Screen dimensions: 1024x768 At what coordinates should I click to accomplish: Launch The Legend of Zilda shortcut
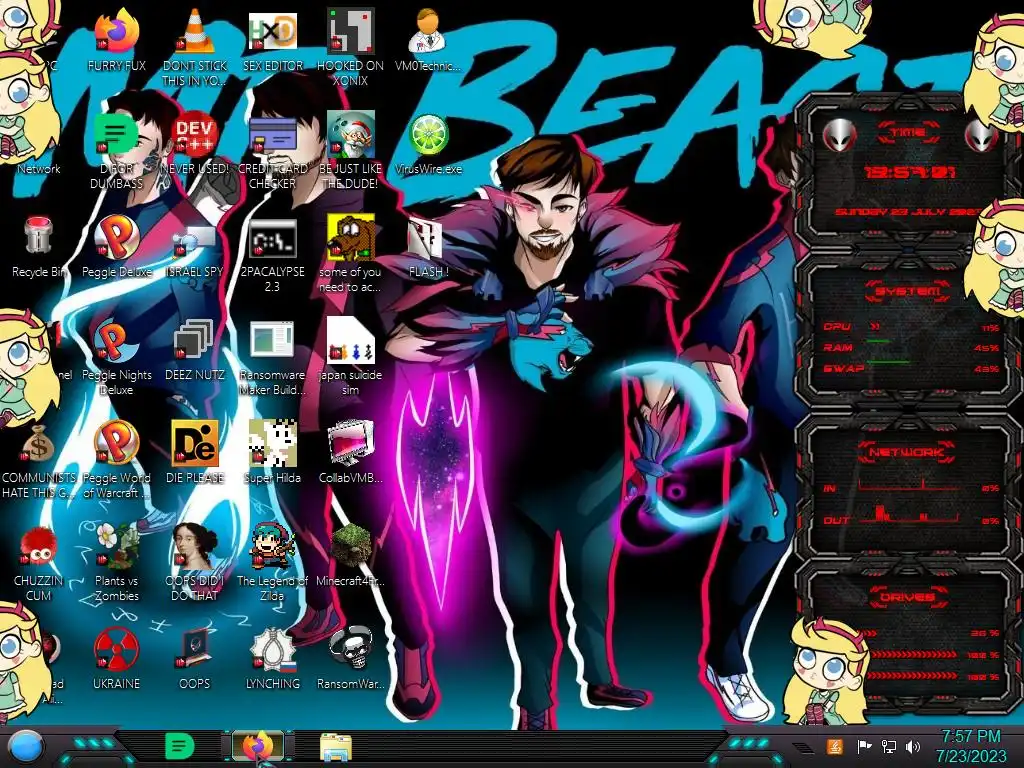pos(272,546)
